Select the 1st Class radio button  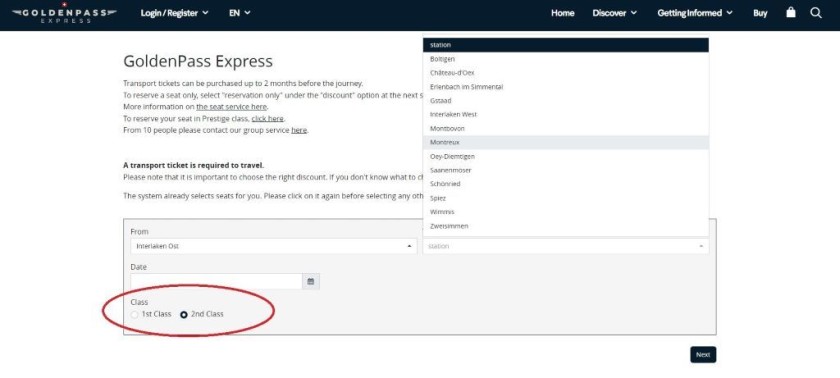click(134, 315)
